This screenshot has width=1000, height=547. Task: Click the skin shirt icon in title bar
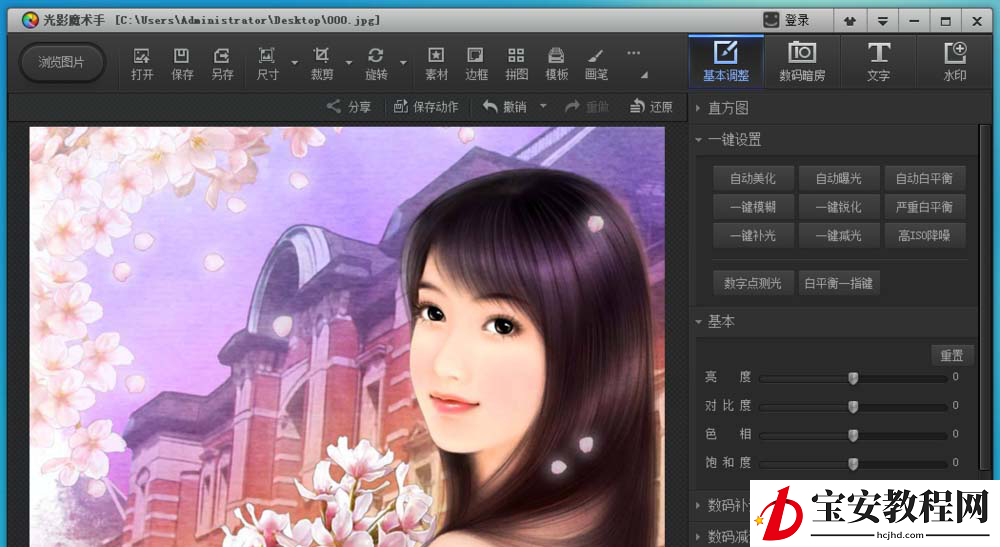(849, 21)
